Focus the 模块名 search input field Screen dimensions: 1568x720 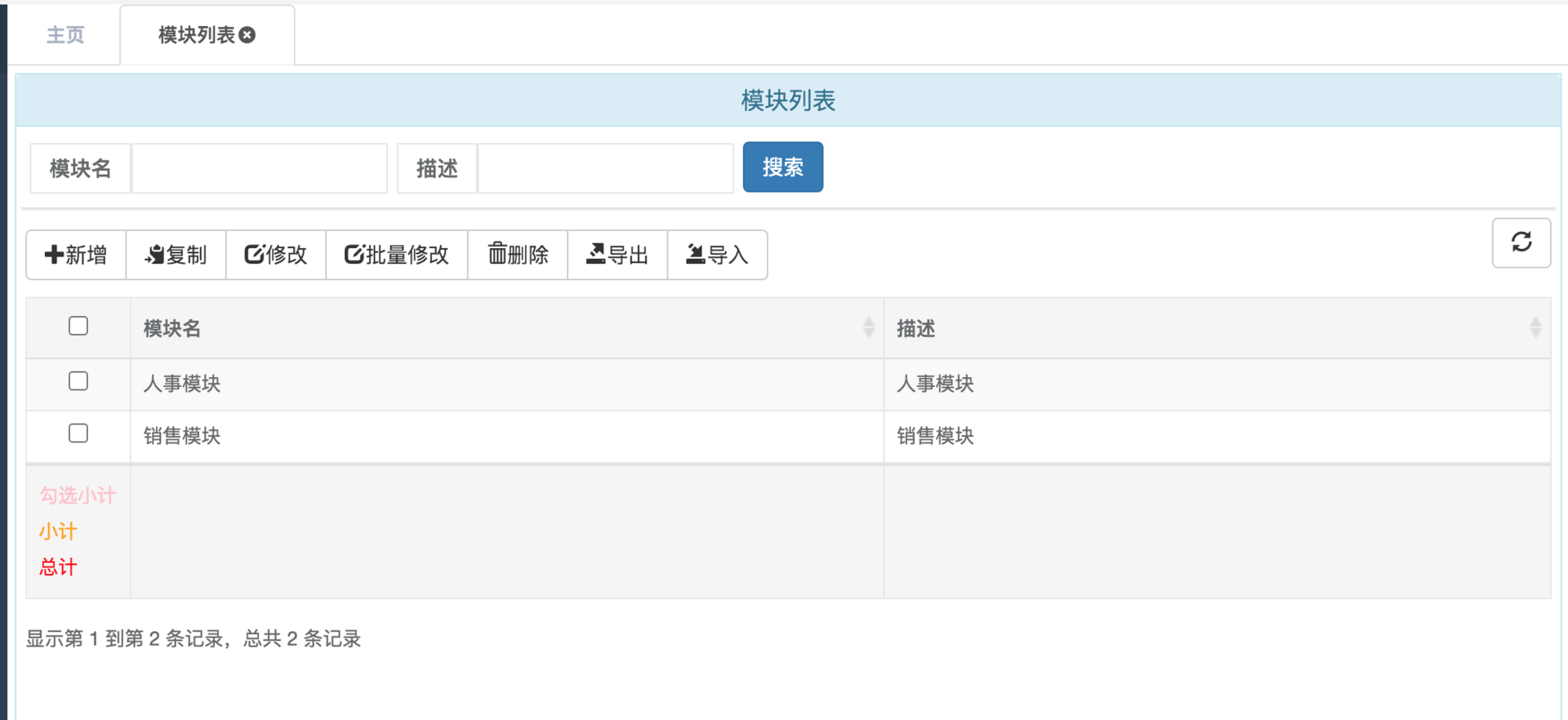pyautogui.click(x=259, y=168)
